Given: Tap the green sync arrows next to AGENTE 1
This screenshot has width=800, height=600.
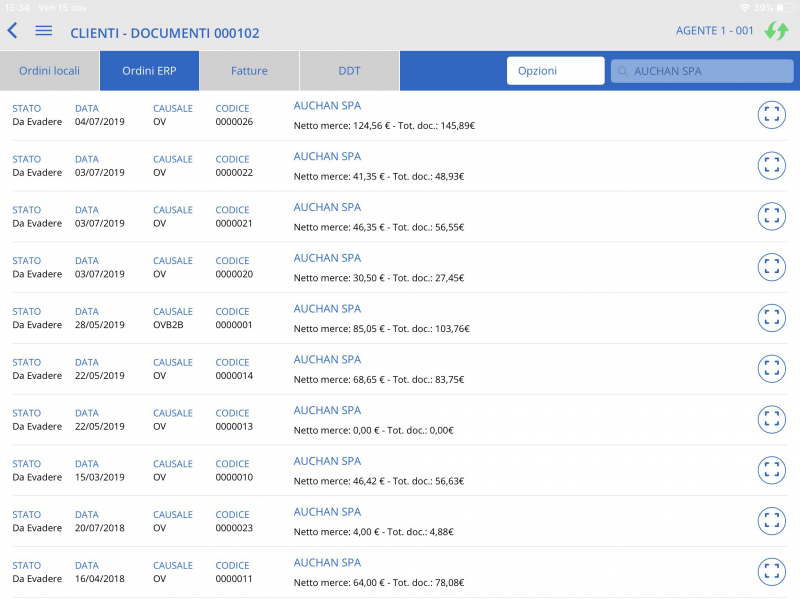Looking at the screenshot, I should [x=777, y=31].
